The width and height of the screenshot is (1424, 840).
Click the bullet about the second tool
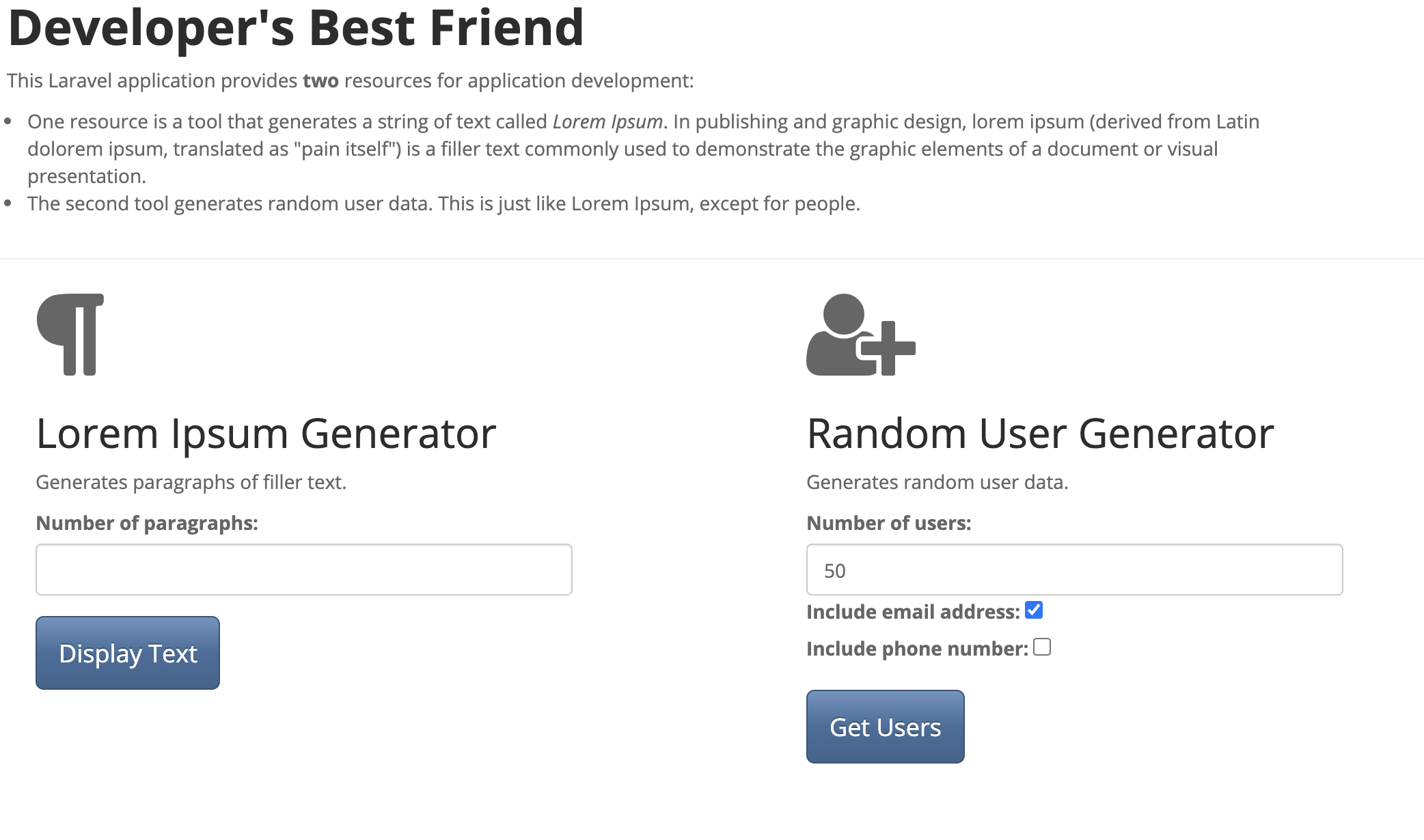click(x=443, y=204)
